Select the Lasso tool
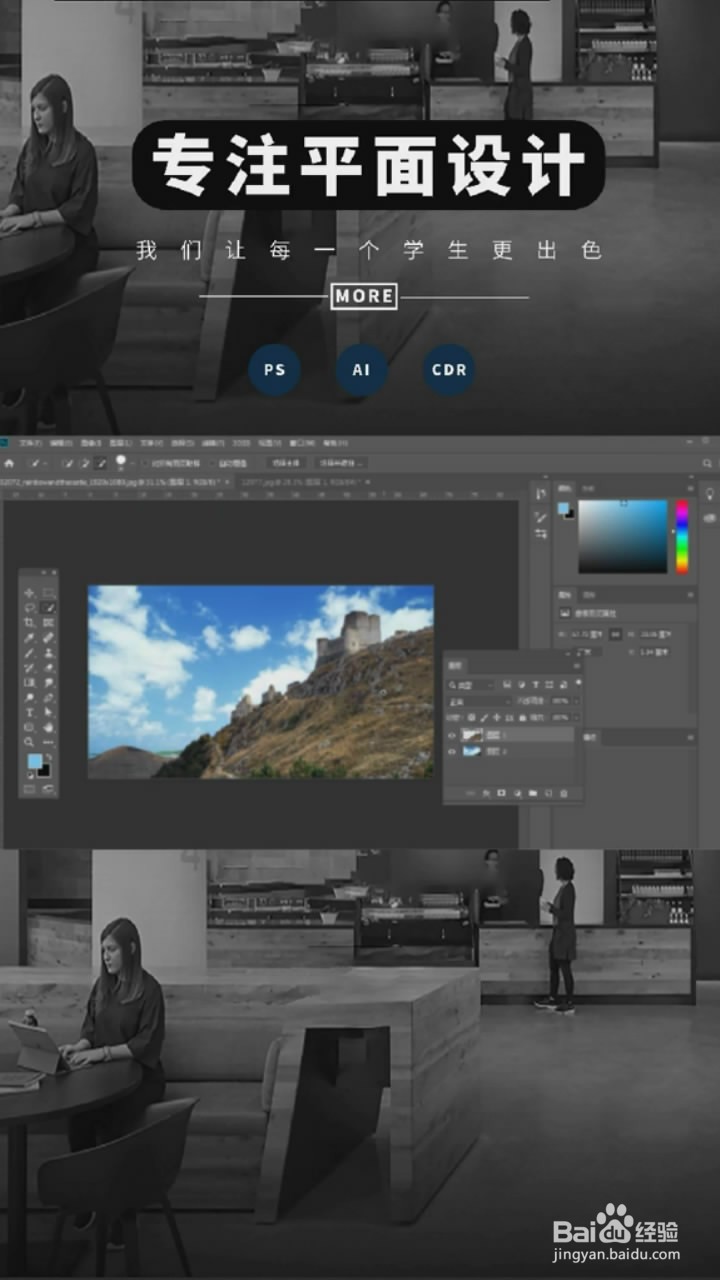The image size is (720, 1280). (29, 608)
